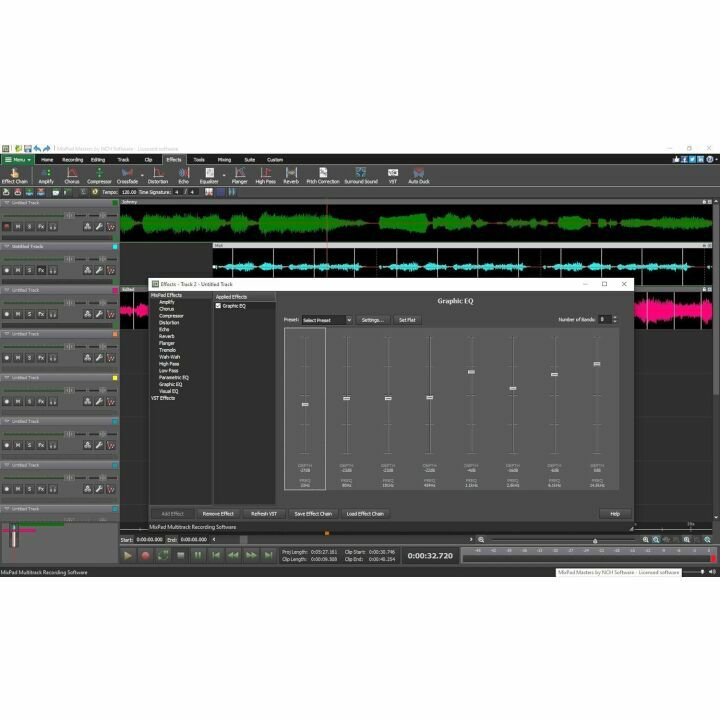Apply the Amplify effect from the ribbon
Screen dimensions: 720x720
[46, 175]
